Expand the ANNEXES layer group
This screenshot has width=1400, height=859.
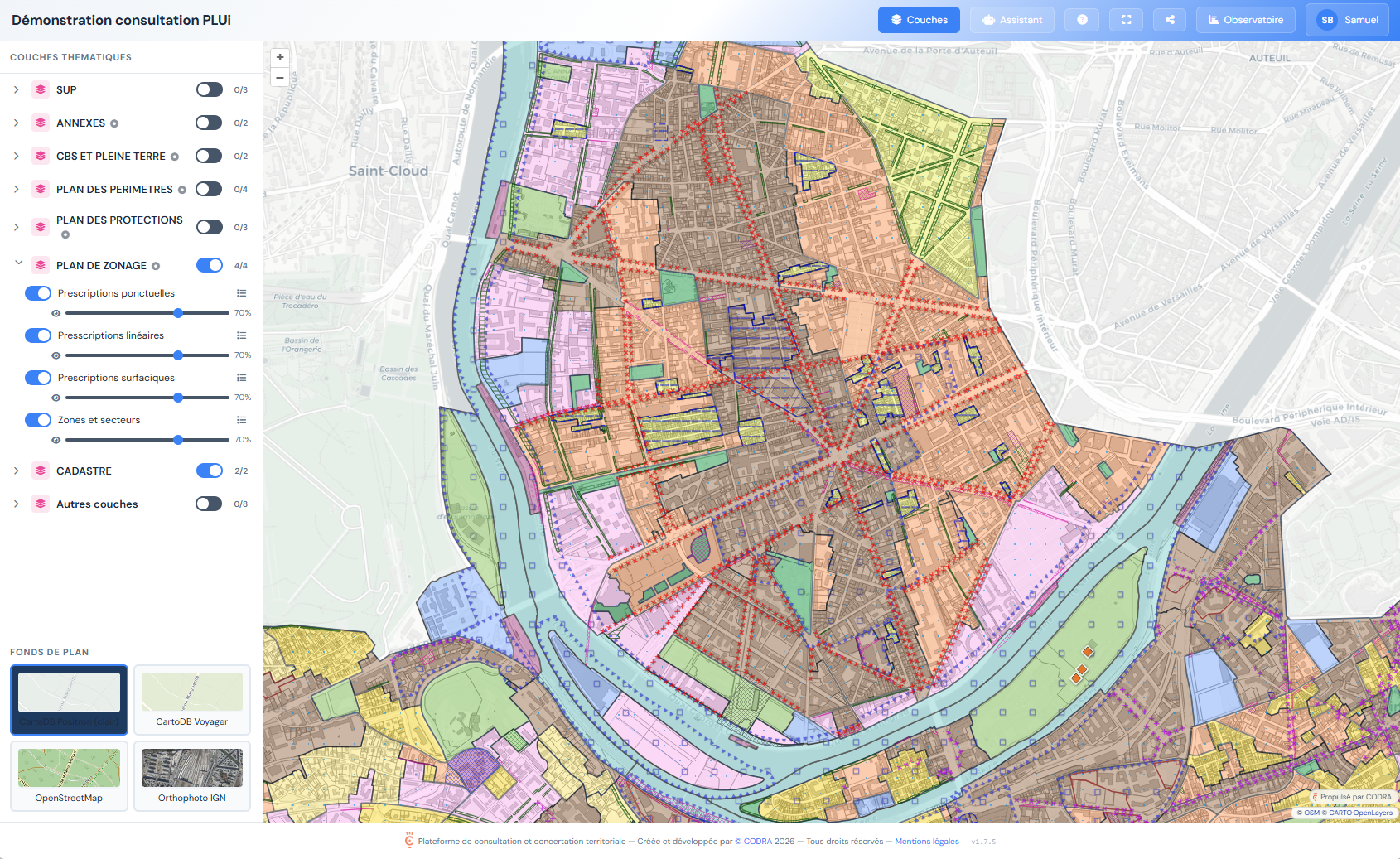pos(17,123)
